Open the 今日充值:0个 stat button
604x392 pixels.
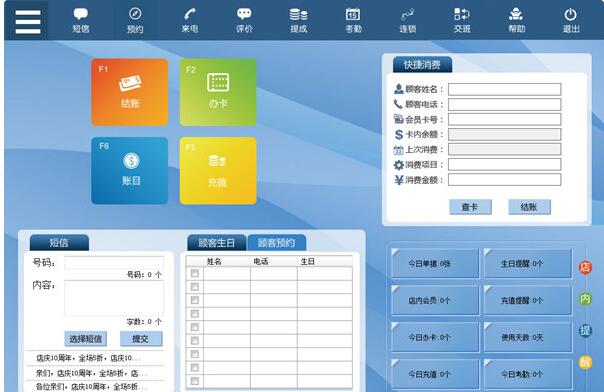point(435,374)
